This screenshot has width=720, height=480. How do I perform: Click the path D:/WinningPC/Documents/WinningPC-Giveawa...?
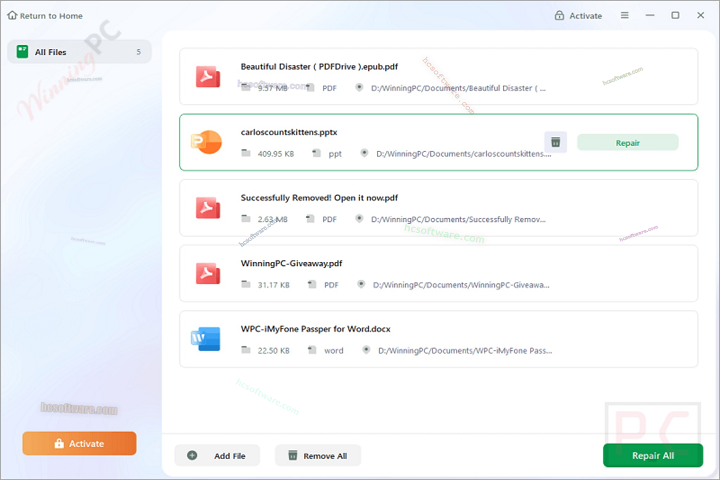[x=461, y=285]
